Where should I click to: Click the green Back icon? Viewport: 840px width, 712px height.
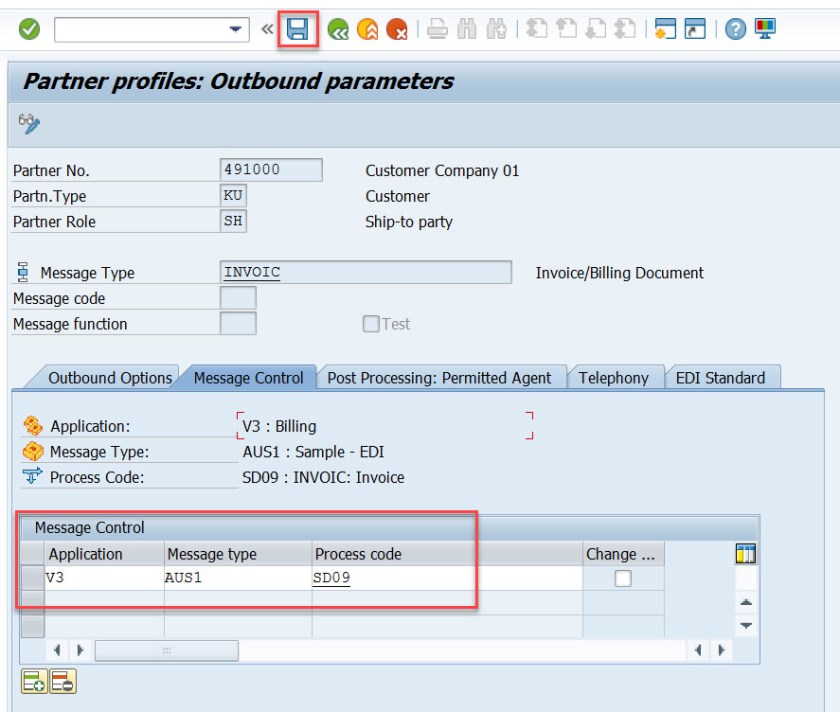point(338,29)
